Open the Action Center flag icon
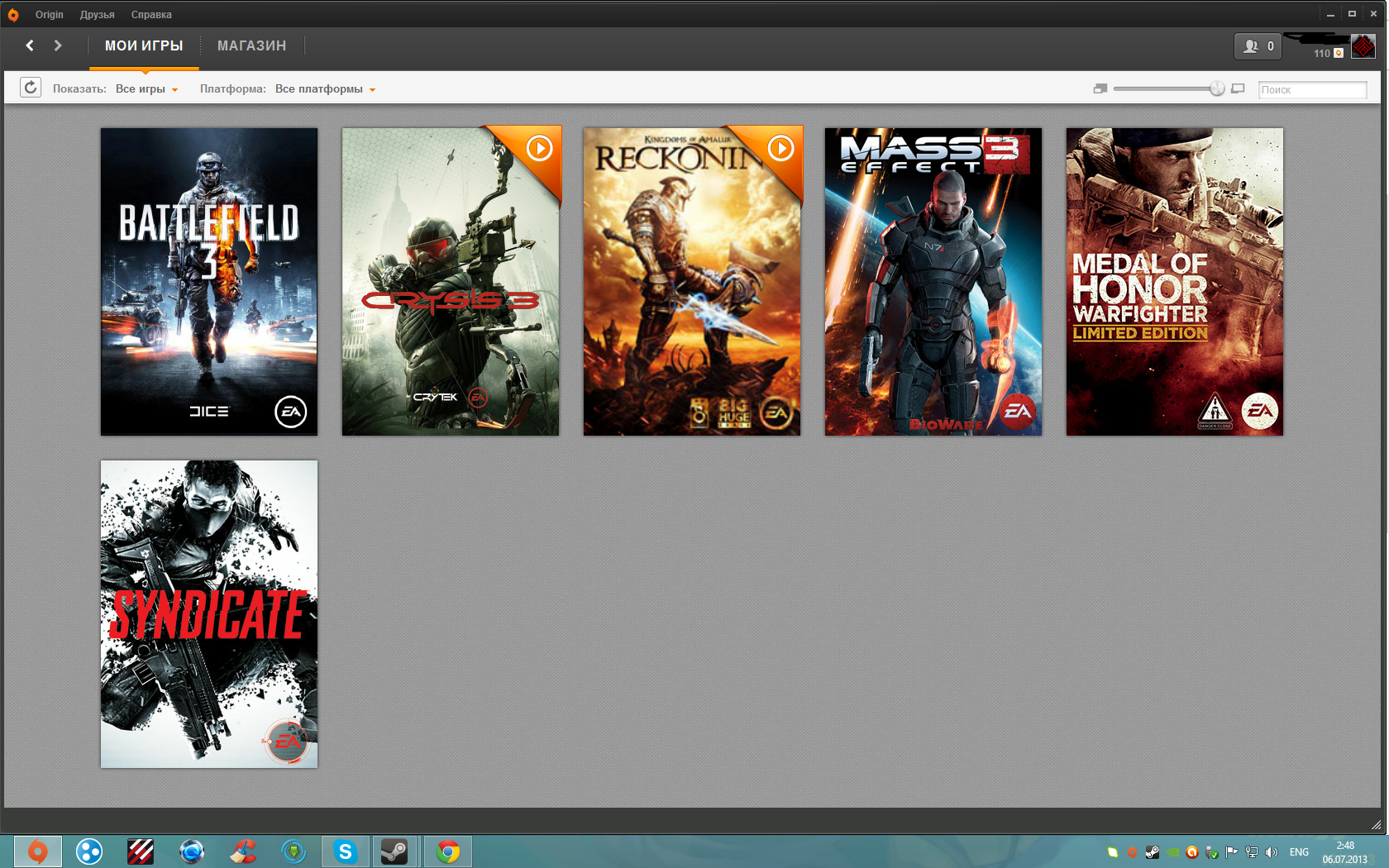1389x868 pixels. tap(1232, 852)
